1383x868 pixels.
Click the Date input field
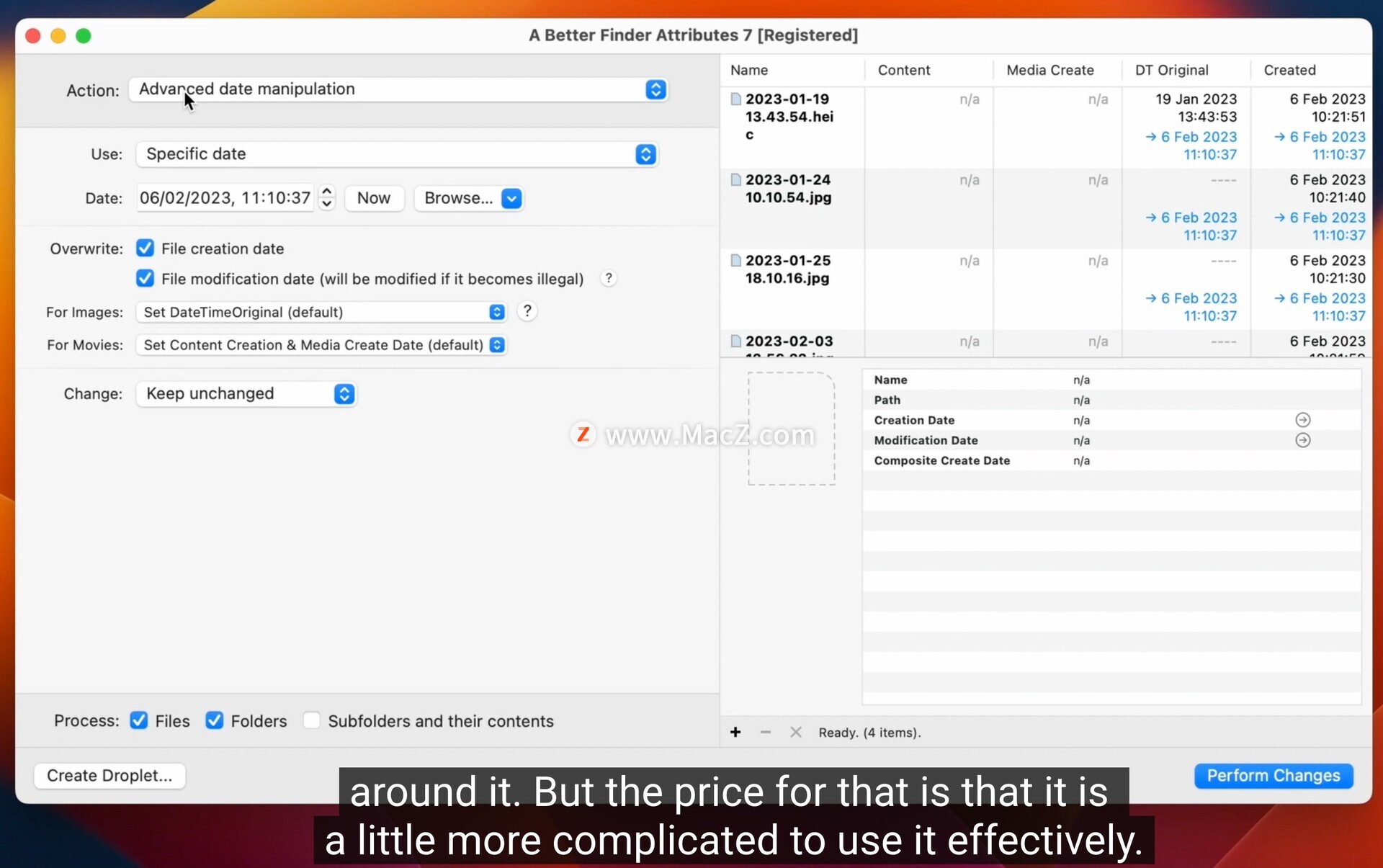click(x=225, y=198)
